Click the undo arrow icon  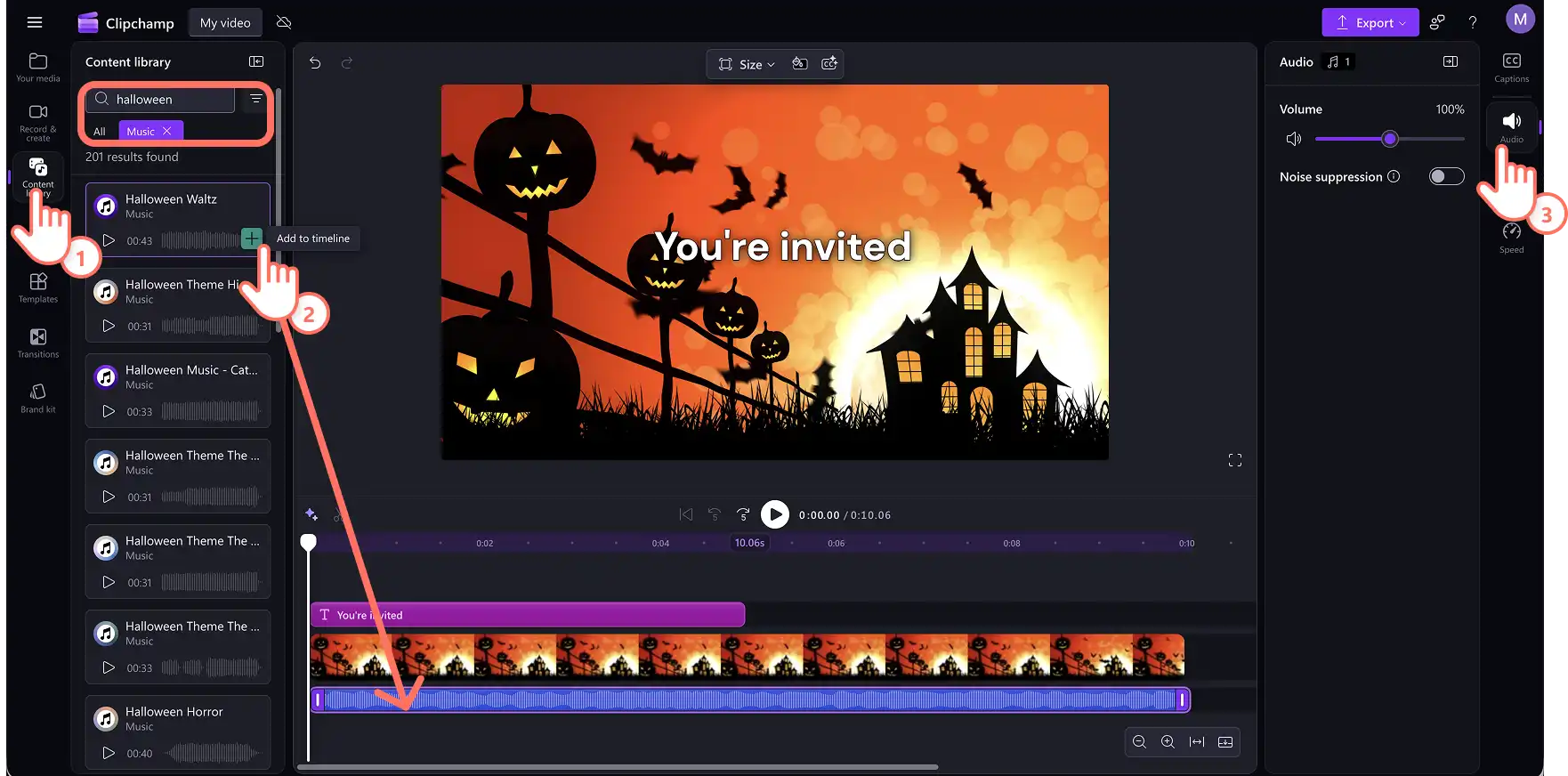point(315,63)
